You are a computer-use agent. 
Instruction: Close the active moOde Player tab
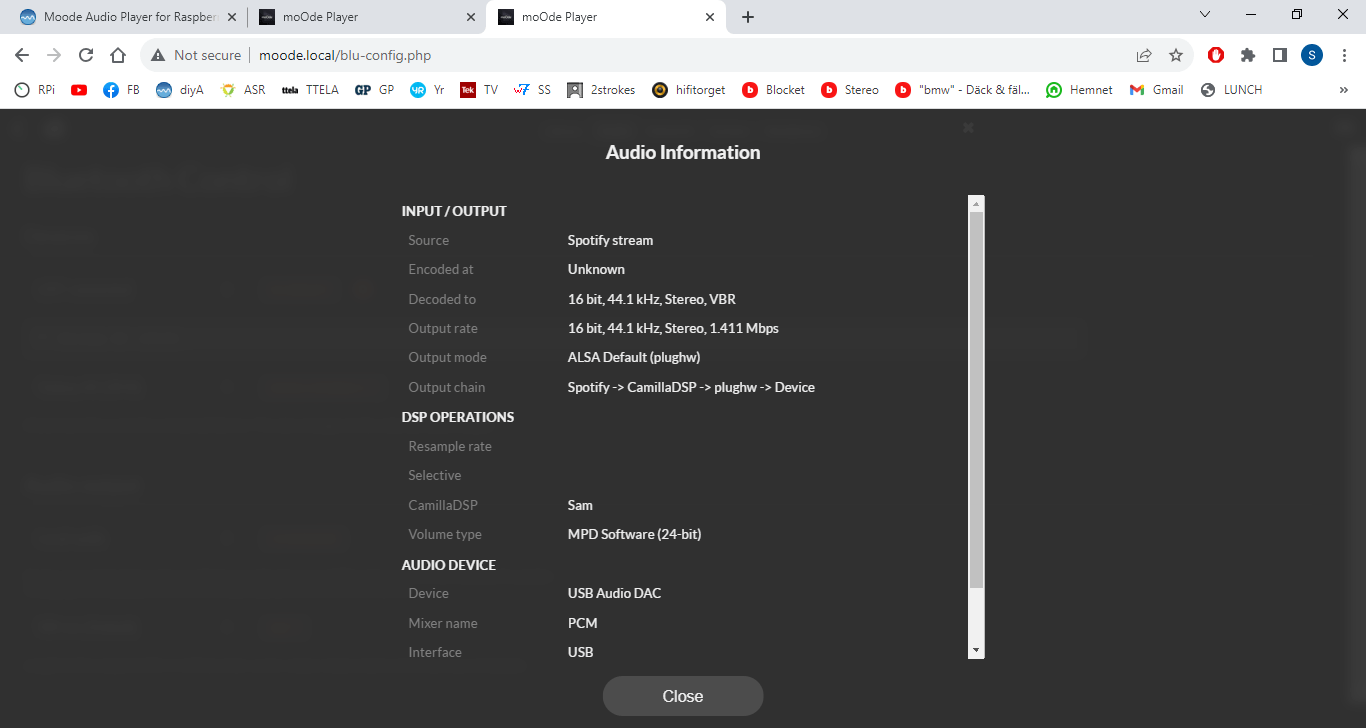pos(710,17)
